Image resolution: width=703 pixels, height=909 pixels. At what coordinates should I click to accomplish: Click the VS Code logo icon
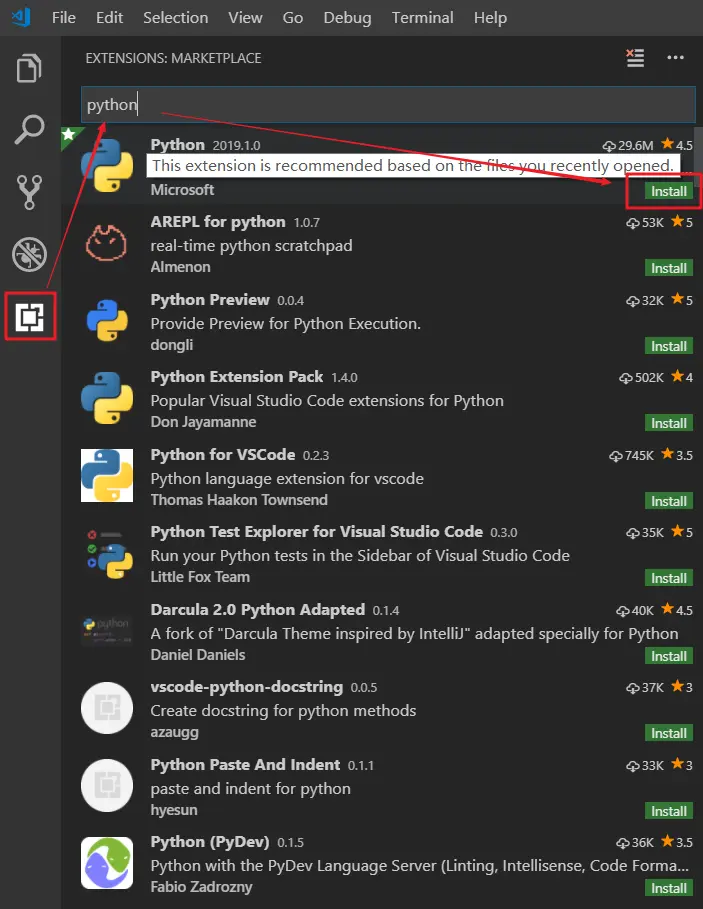21,17
